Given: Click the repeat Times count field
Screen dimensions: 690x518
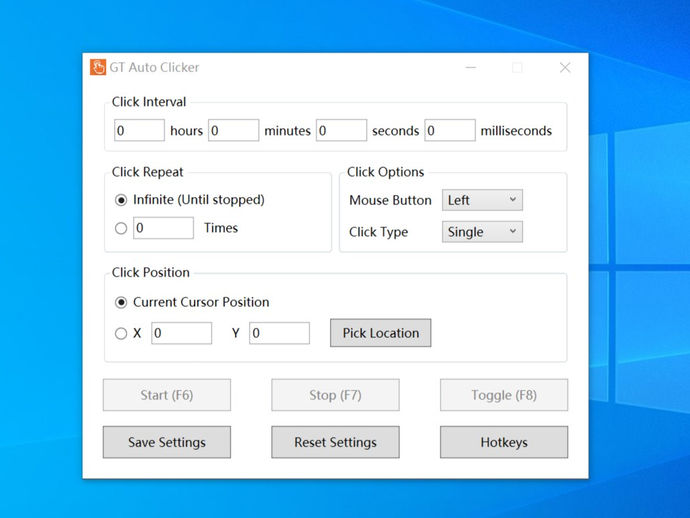Looking at the screenshot, I should 163,228.
